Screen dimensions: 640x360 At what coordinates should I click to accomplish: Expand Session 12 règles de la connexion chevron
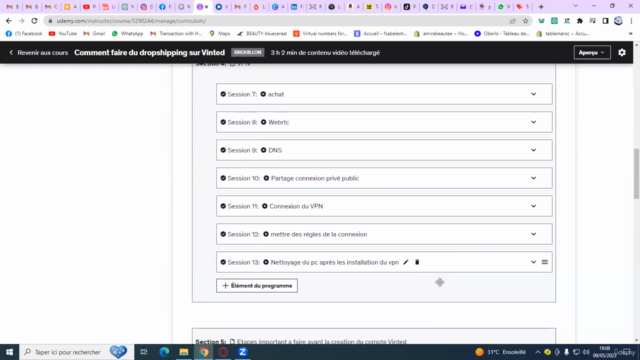[533, 234]
